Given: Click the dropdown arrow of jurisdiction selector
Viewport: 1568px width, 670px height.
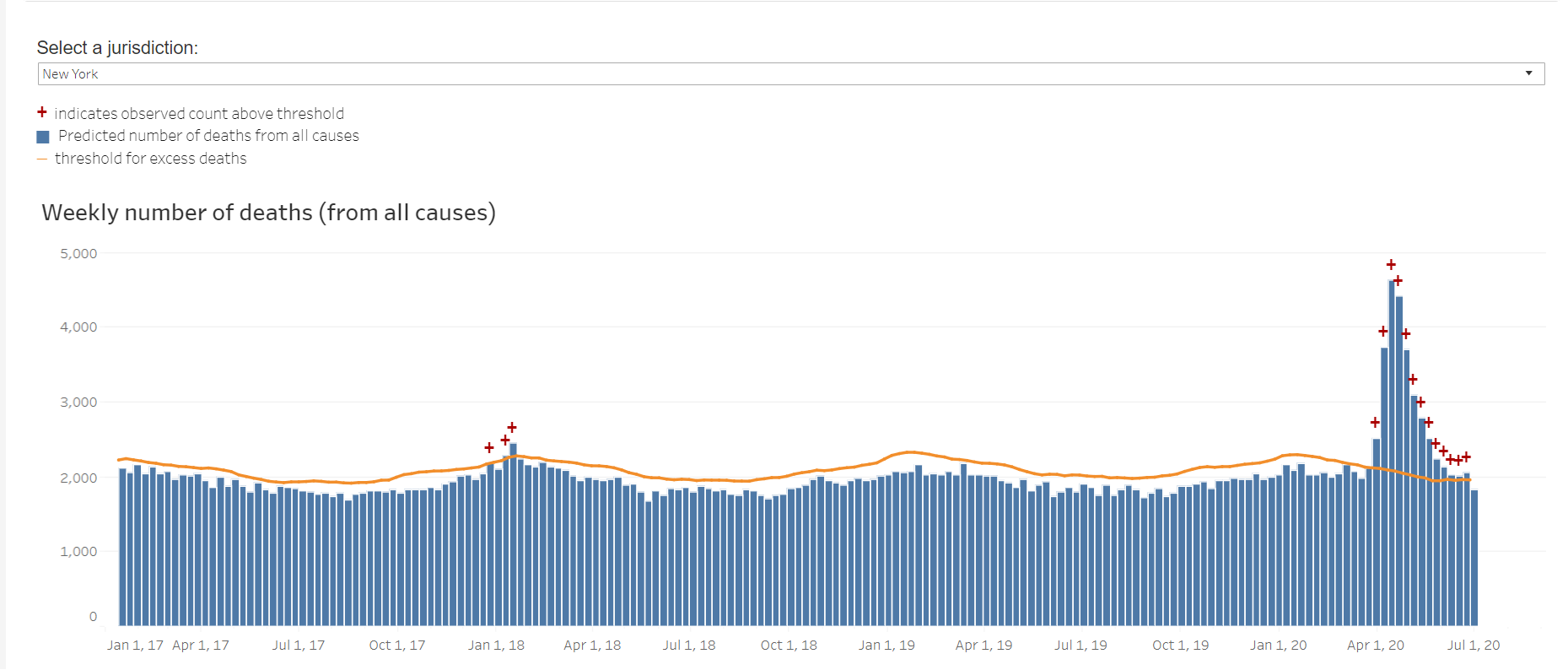Looking at the screenshot, I should tap(1528, 73).
